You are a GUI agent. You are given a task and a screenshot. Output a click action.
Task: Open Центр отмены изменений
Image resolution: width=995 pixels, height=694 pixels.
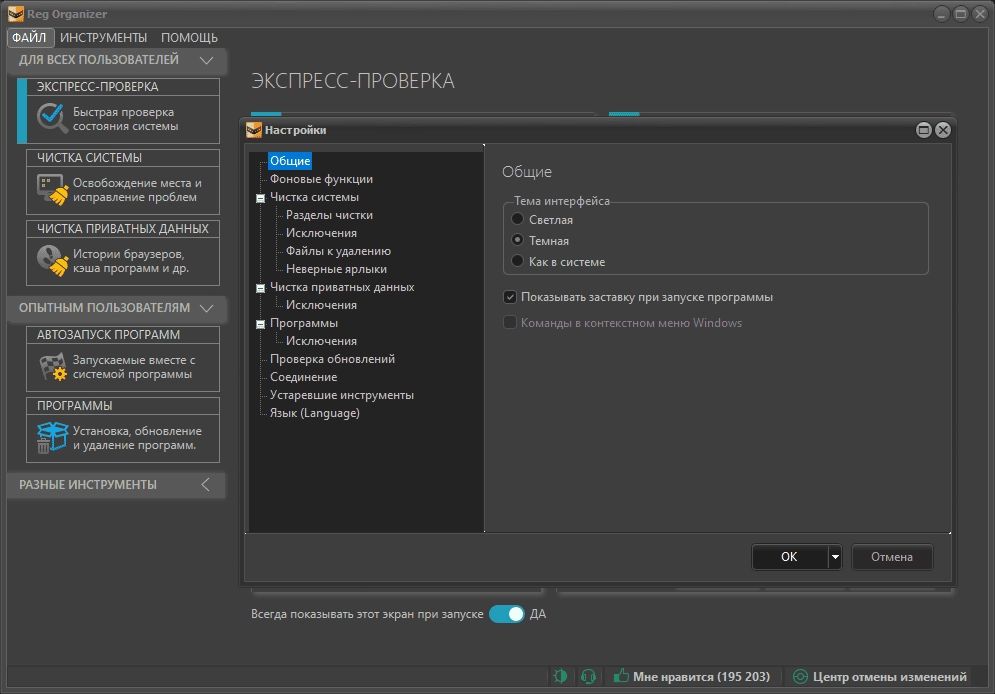pyautogui.click(x=890, y=677)
